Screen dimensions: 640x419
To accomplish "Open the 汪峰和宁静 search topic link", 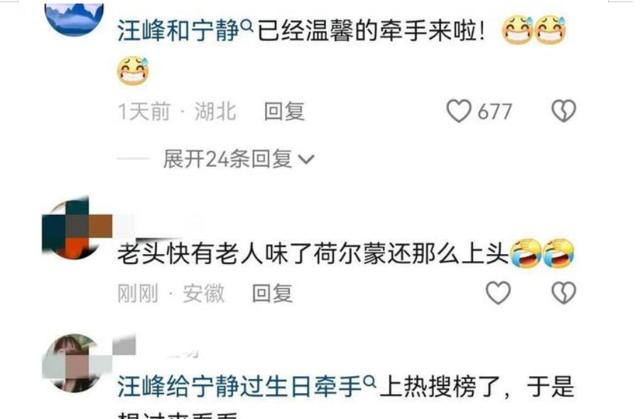I will tap(178, 31).
